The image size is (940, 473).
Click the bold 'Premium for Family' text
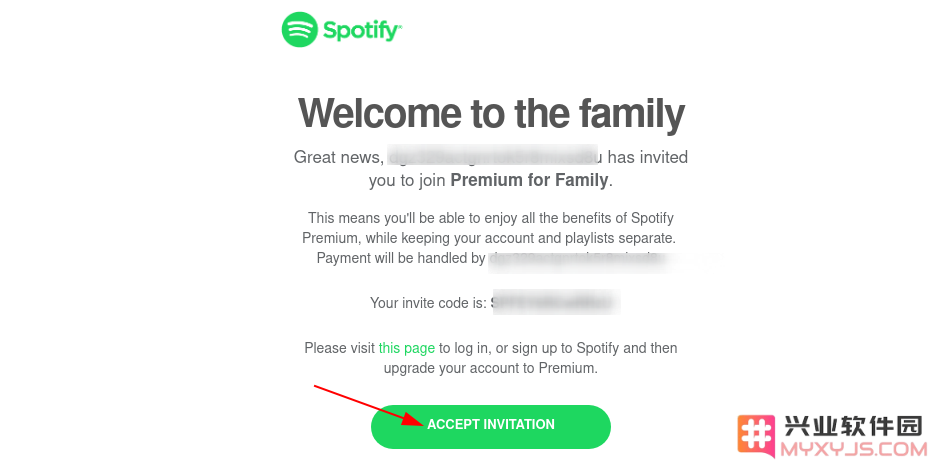[x=529, y=180]
